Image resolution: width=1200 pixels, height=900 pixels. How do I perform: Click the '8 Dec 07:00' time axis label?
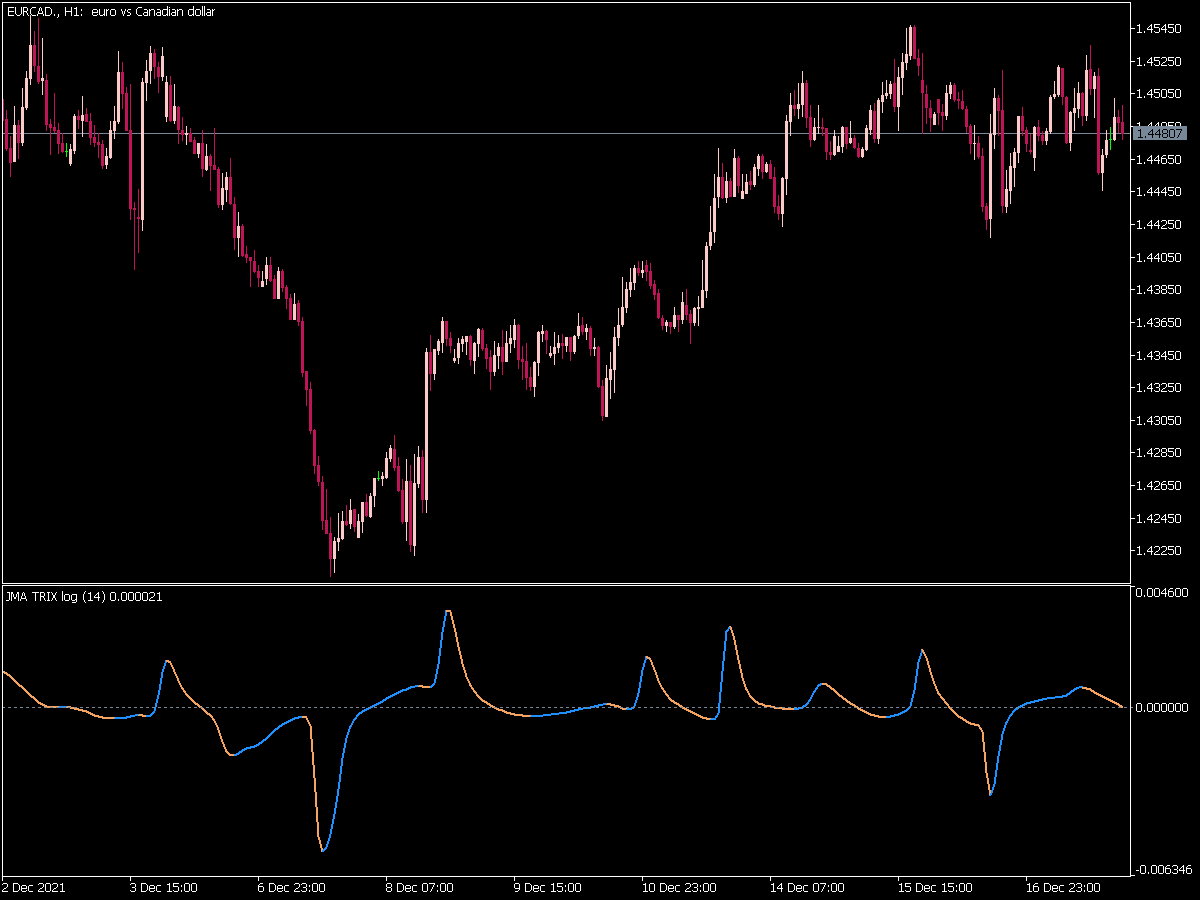click(x=420, y=887)
